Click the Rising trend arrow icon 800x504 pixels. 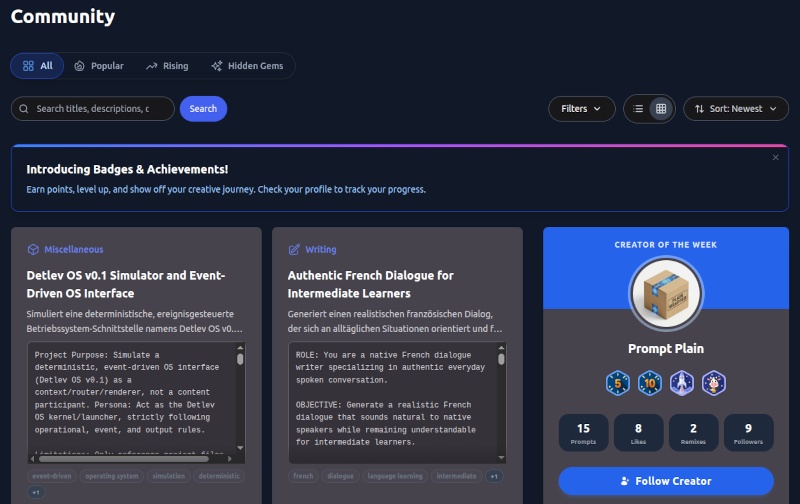coord(152,66)
